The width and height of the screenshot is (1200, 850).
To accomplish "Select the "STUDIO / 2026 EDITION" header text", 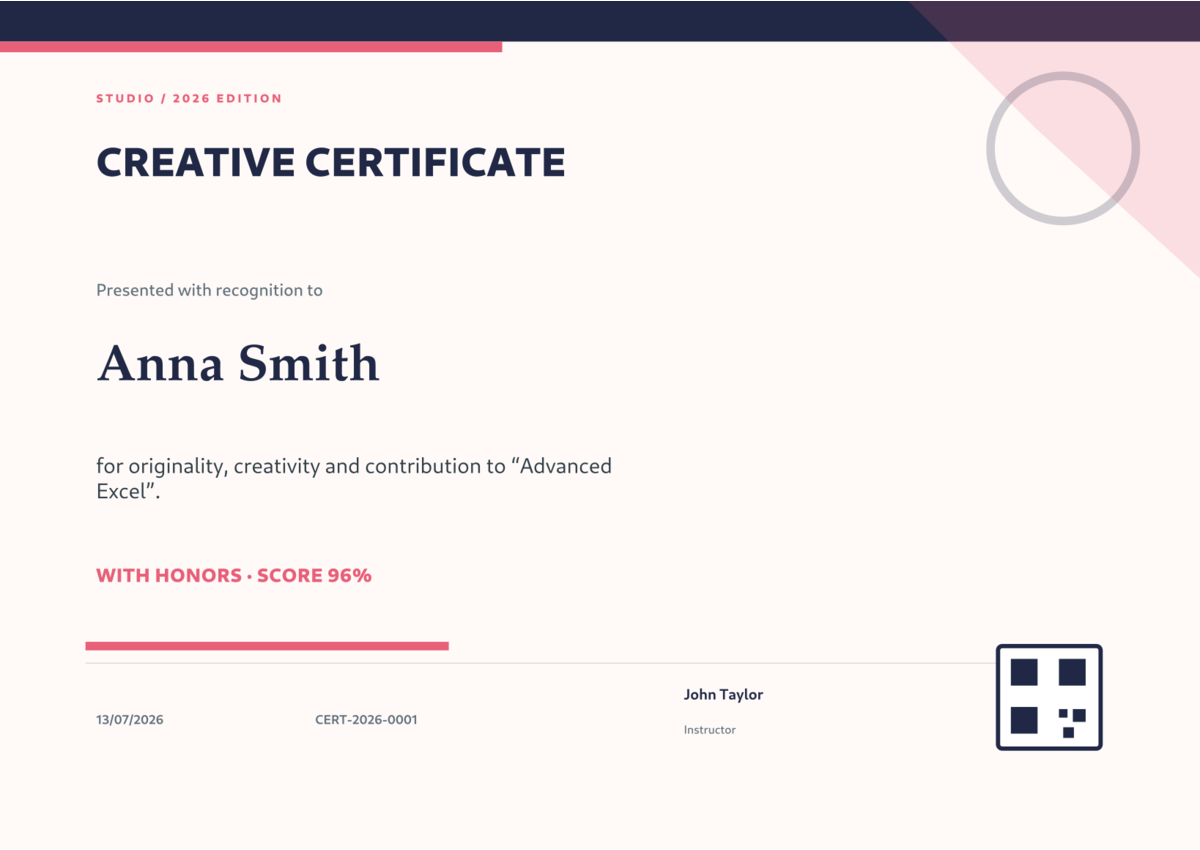I will (x=189, y=98).
